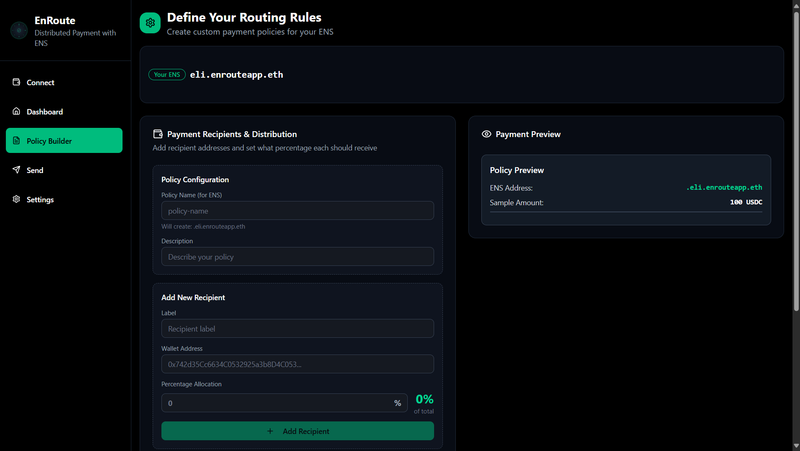Click the Settings gear icon in sidebar

click(x=16, y=199)
